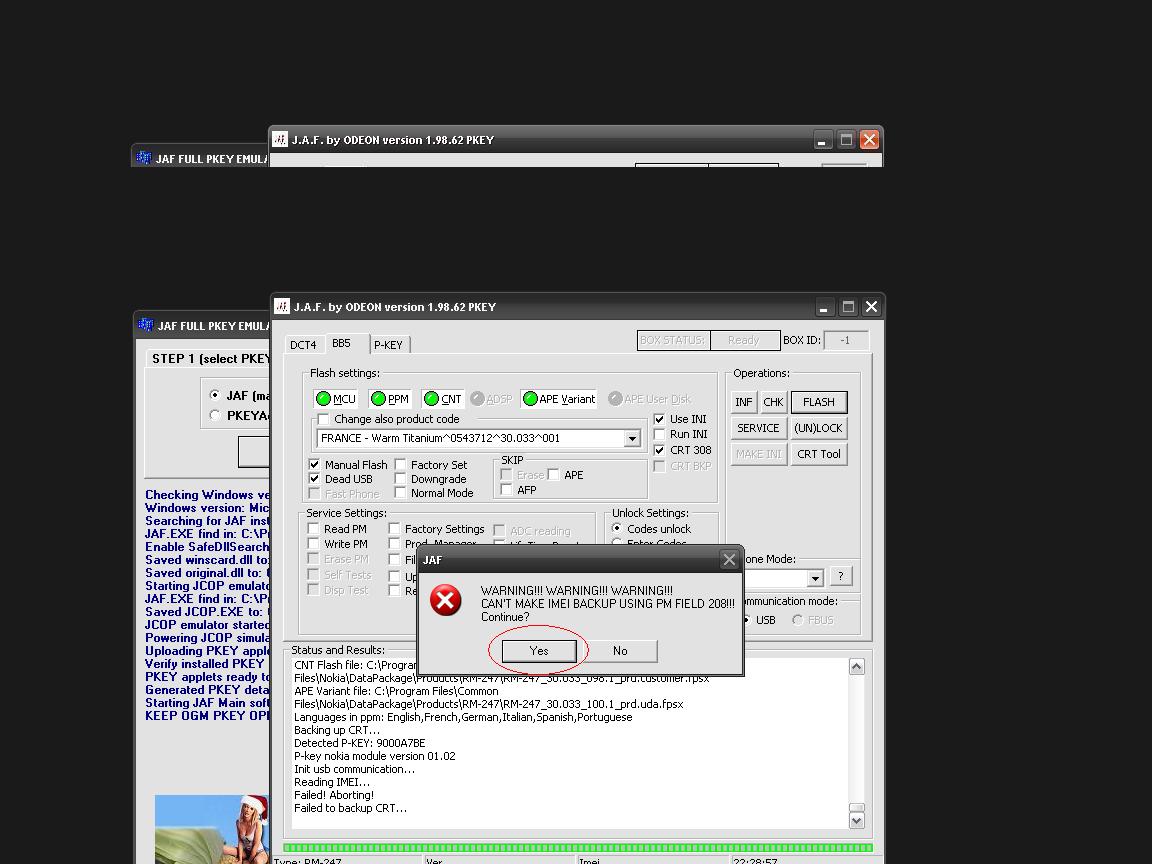Screen dimensions: 1152x864
Task: Enable Write PM checkbox
Action: tap(314, 544)
